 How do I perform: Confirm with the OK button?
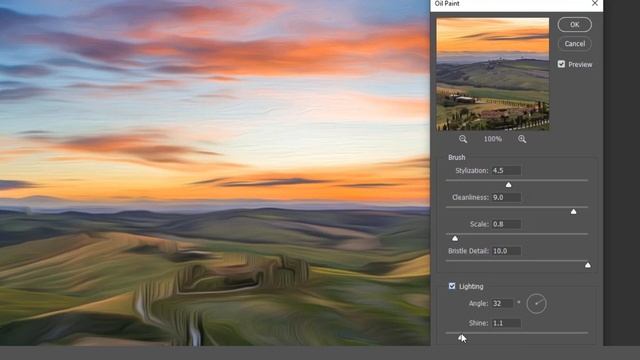(575, 24)
